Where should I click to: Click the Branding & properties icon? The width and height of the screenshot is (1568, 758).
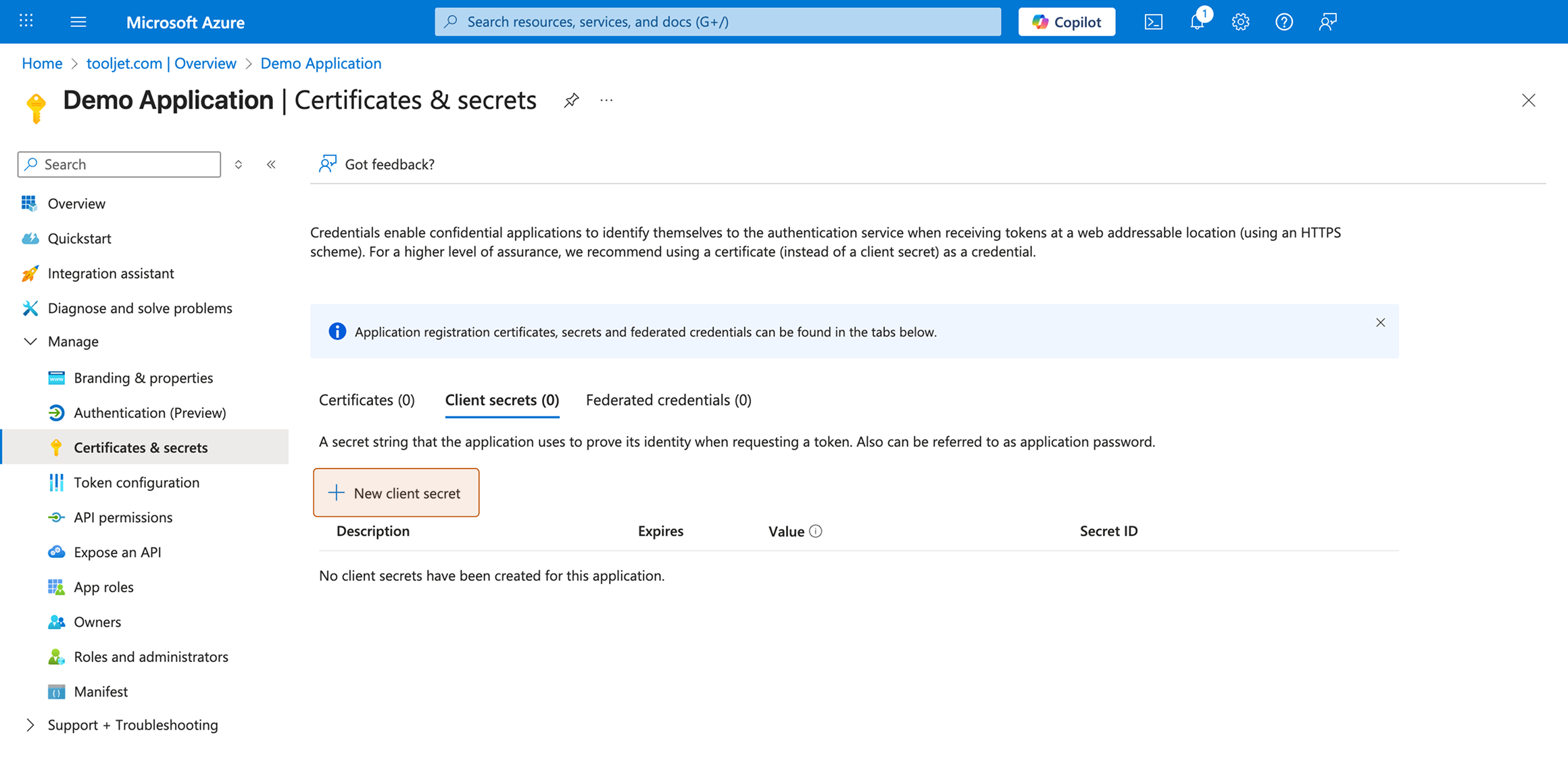(x=56, y=378)
